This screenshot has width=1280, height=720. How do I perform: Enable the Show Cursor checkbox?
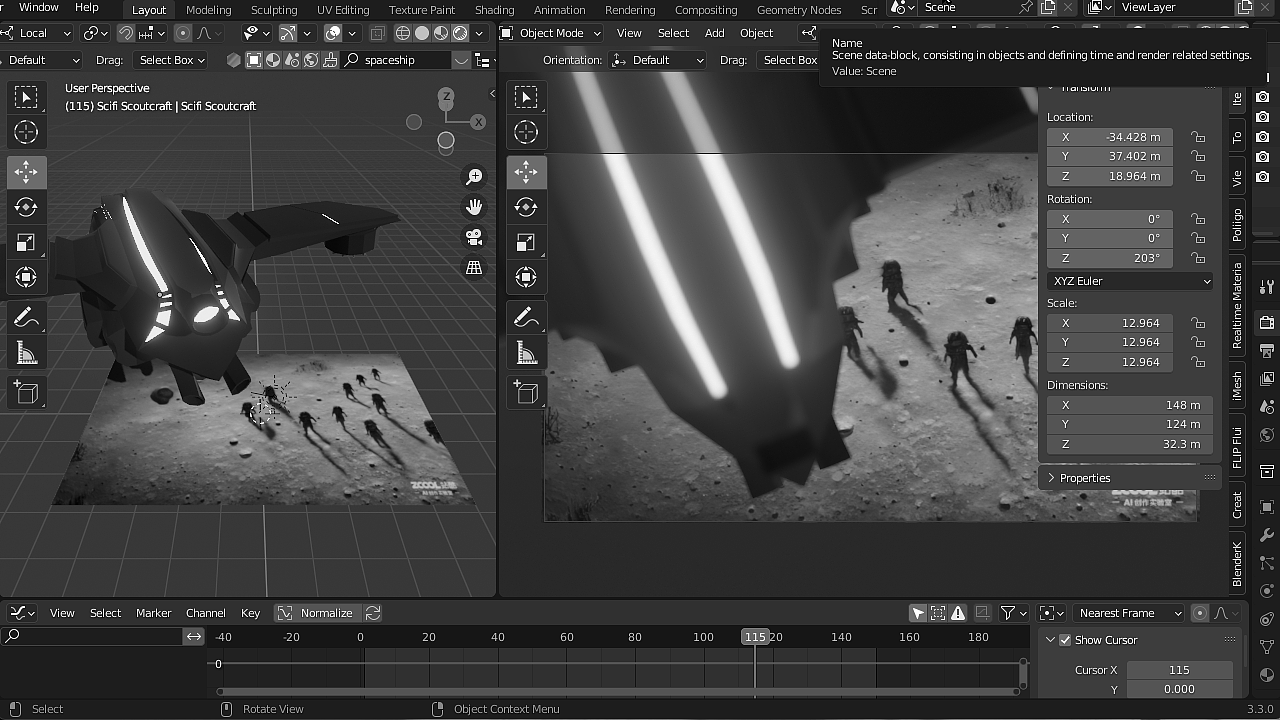(1065, 640)
